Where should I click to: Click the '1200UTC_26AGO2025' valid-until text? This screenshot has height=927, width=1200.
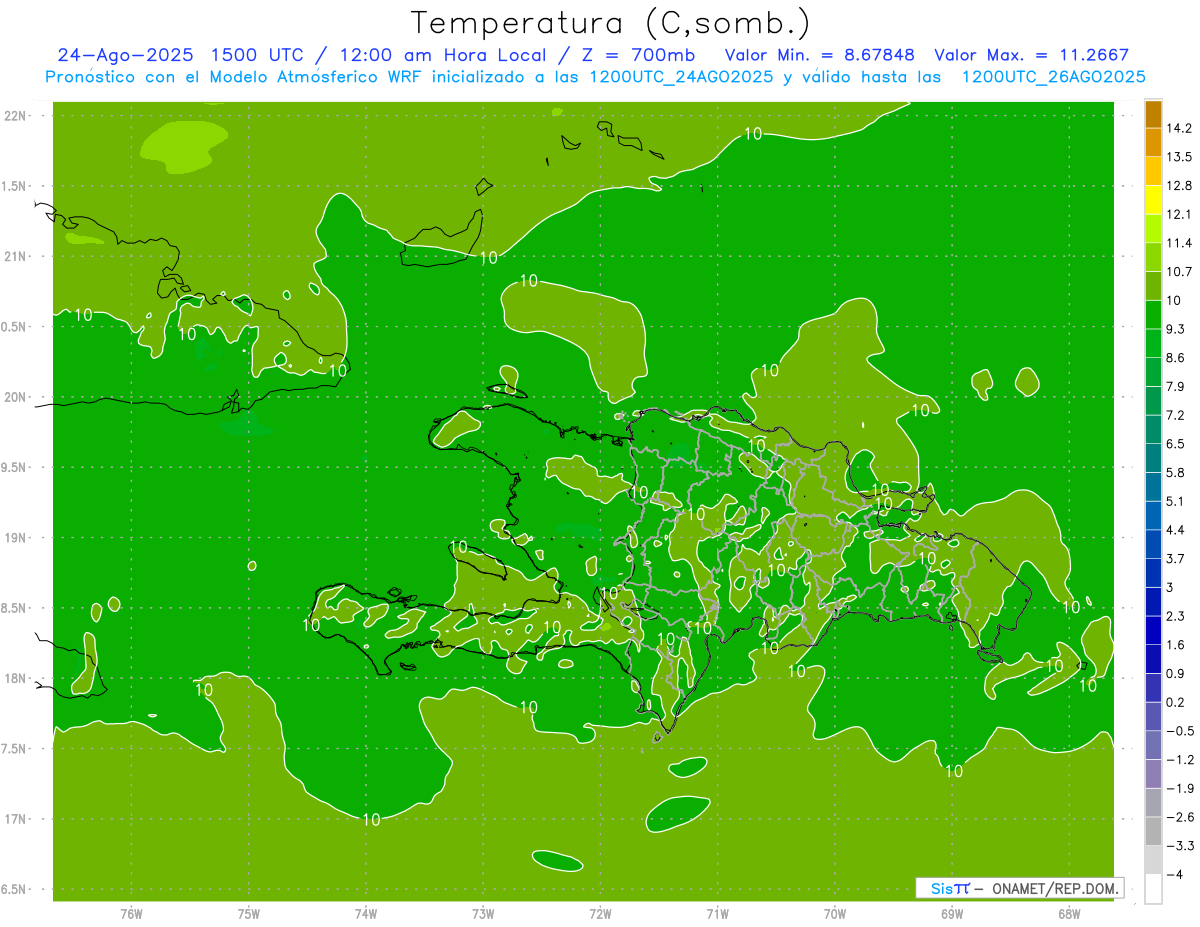point(1053,77)
